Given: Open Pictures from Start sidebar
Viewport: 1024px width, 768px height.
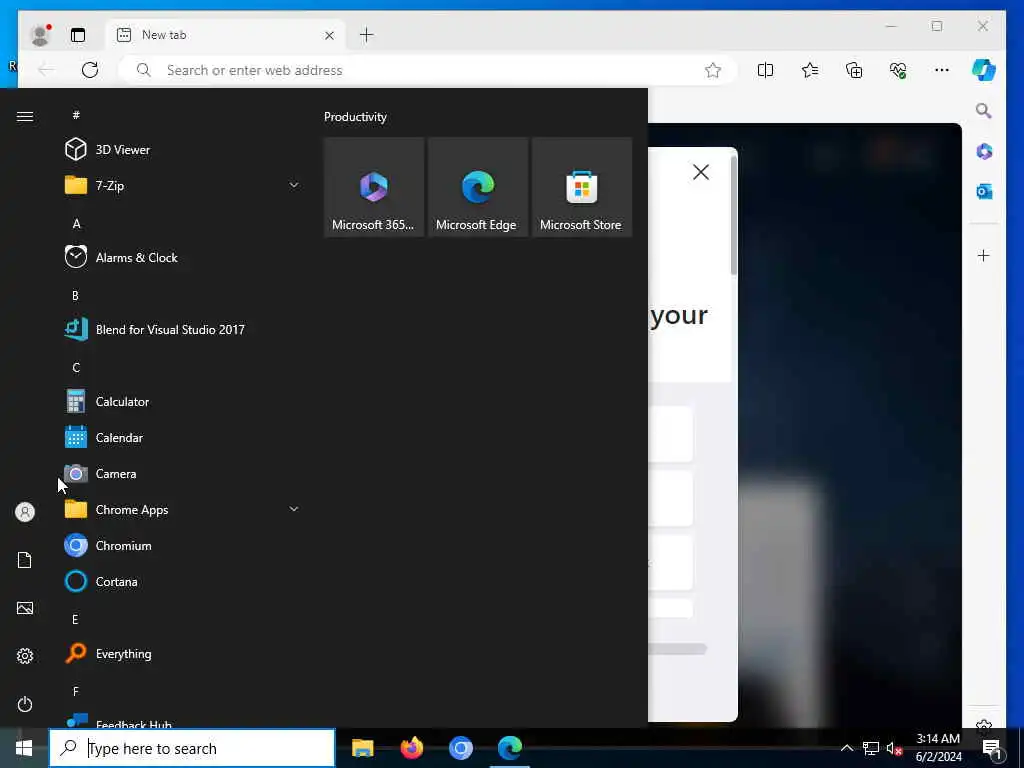Looking at the screenshot, I should (25, 608).
